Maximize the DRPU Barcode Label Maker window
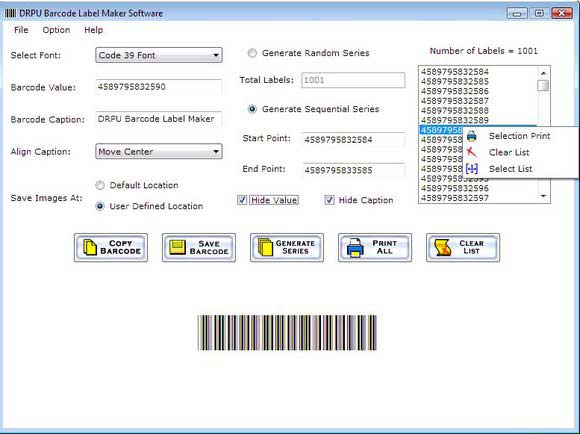This screenshot has height=434, width=580. [539, 13]
